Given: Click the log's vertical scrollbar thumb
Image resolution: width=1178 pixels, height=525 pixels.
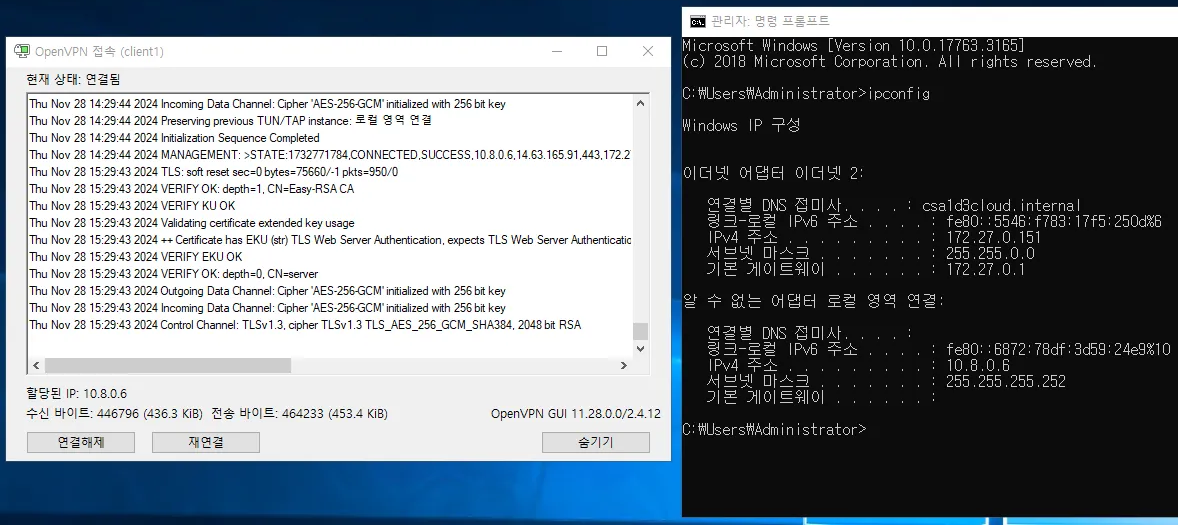Looking at the screenshot, I should pos(640,331).
